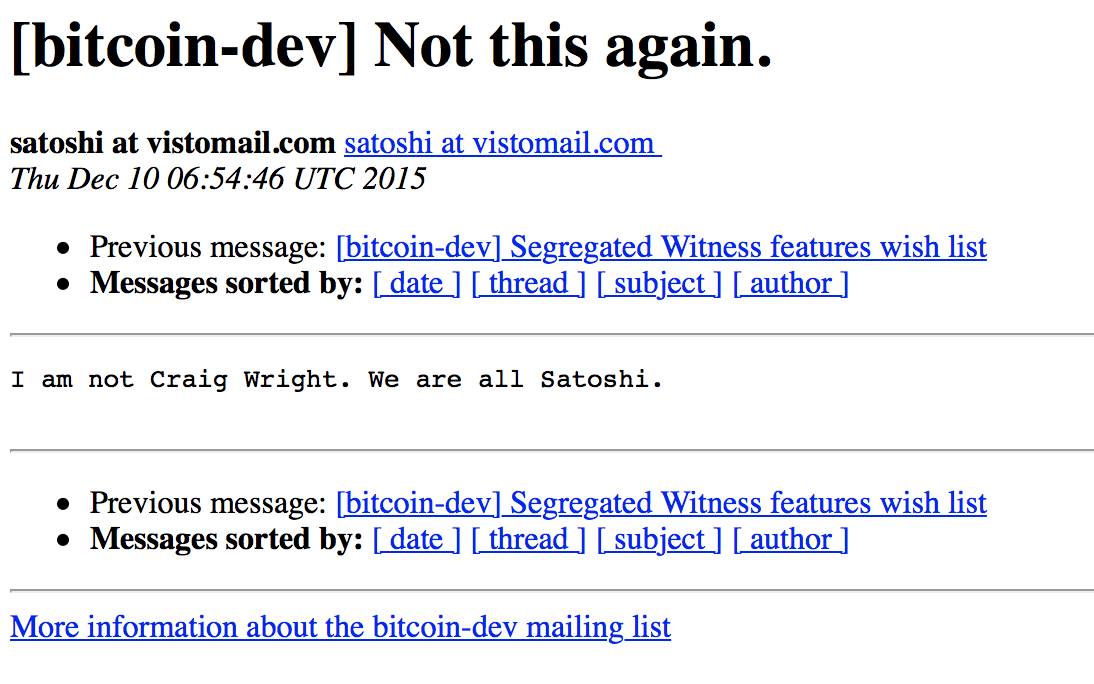Sort by date using the link below the message
The image size is (1094, 684).
click(417, 540)
